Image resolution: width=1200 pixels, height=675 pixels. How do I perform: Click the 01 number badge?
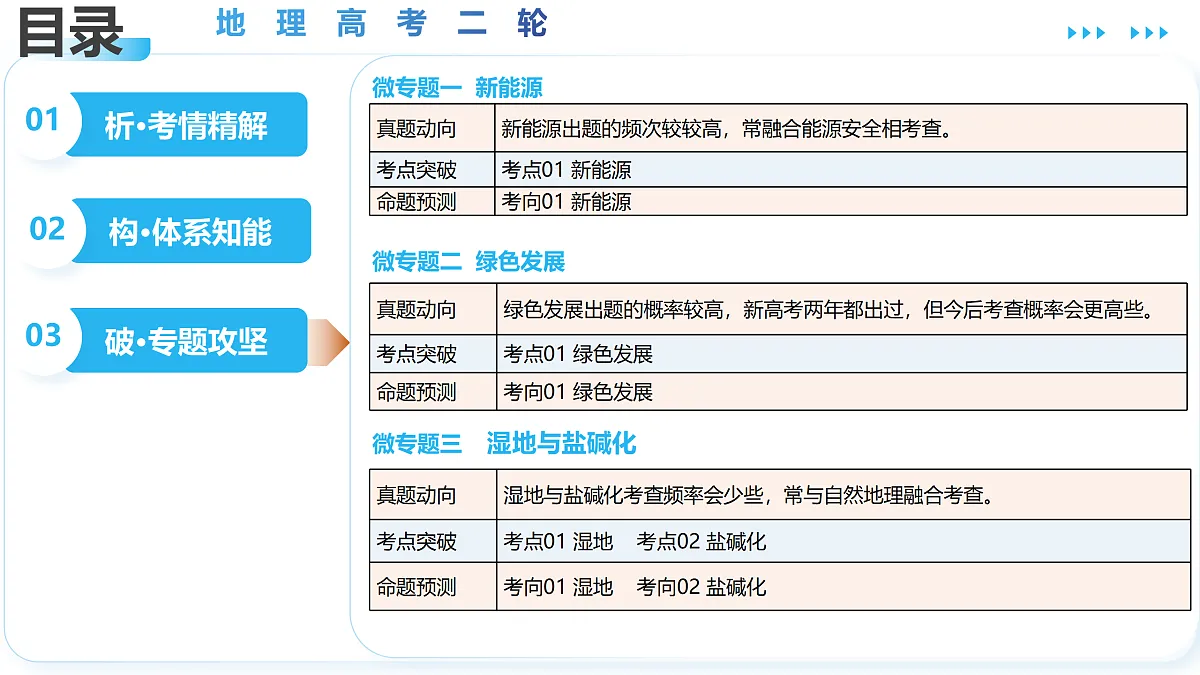(x=43, y=120)
